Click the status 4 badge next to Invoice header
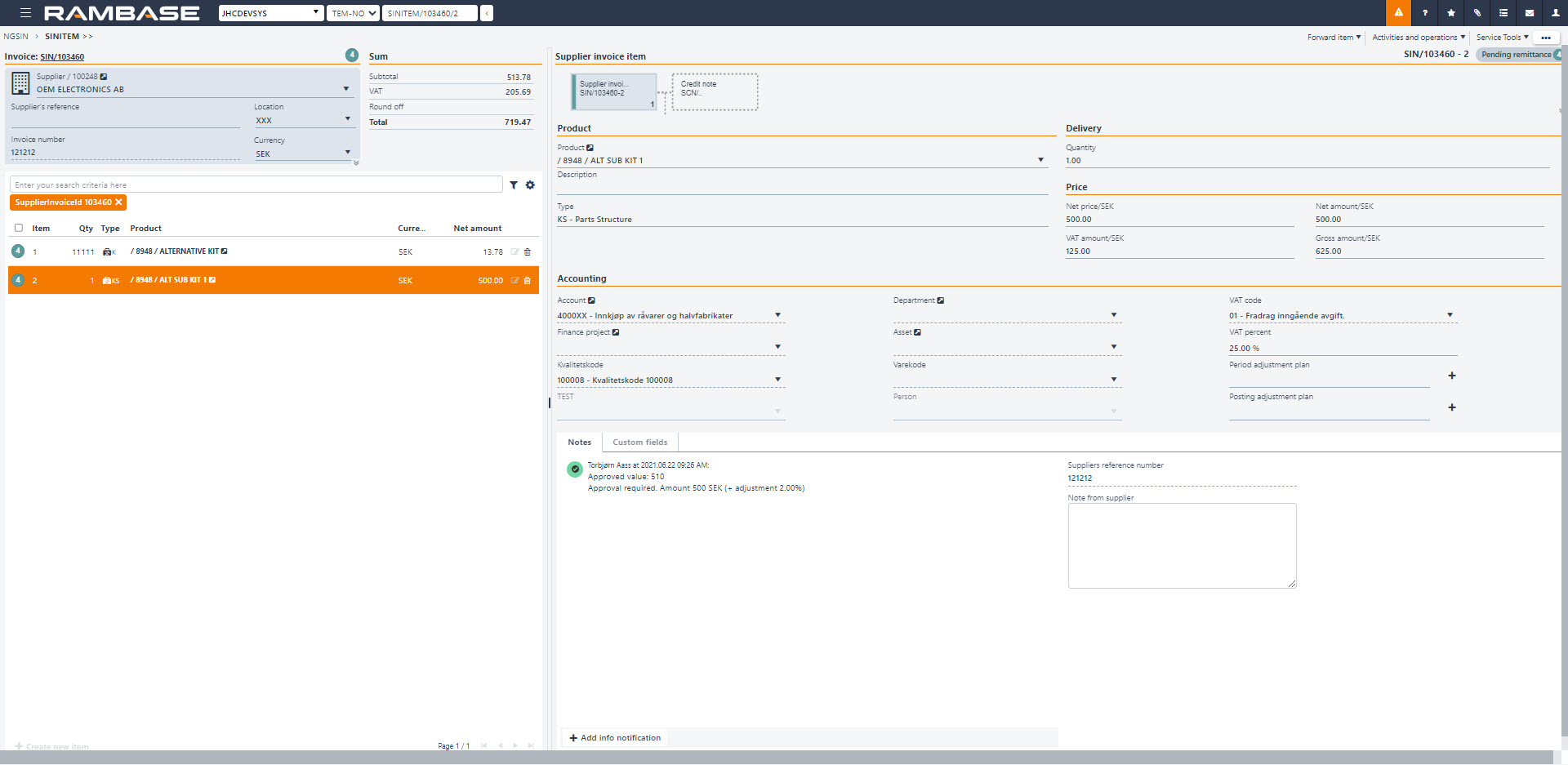This screenshot has width=1568, height=765. pos(352,55)
